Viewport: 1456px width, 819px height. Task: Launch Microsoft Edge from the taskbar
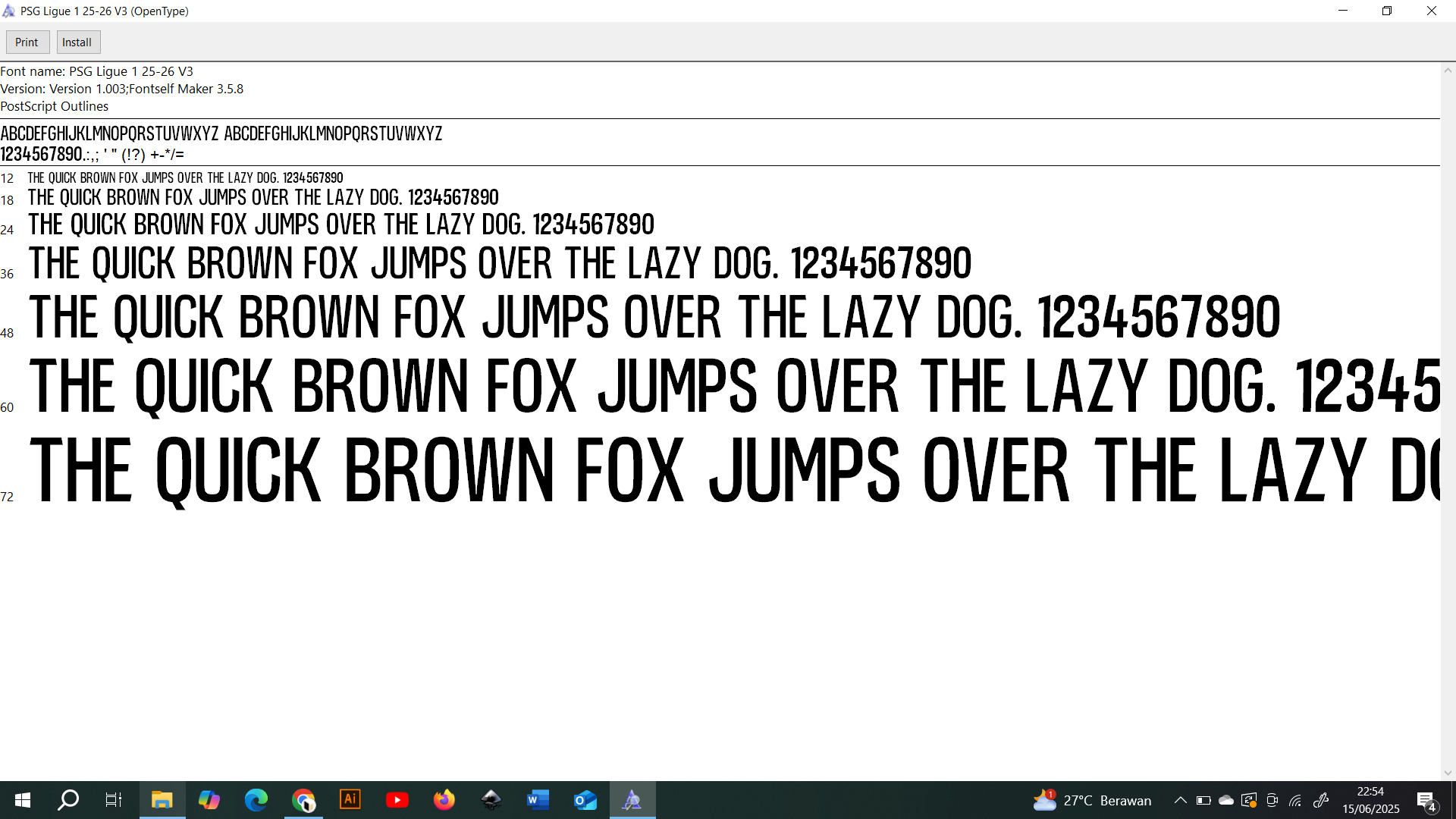point(256,800)
